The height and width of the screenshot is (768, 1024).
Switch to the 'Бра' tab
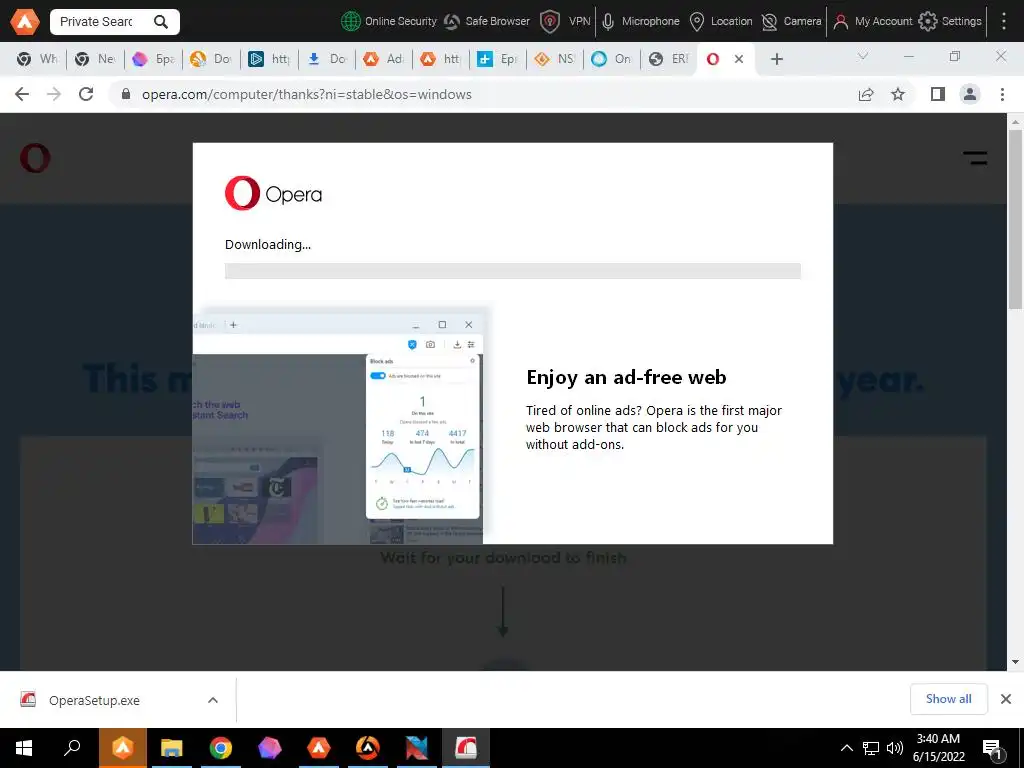[153, 59]
